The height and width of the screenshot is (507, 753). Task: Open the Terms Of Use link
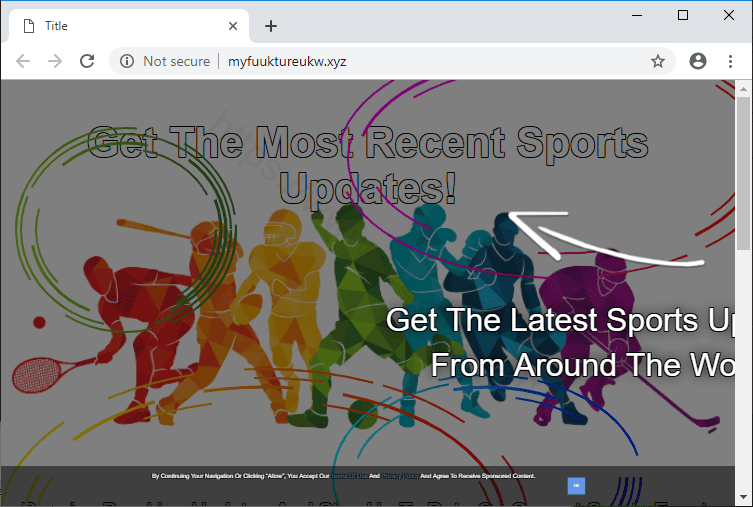(x=349, y=476)
